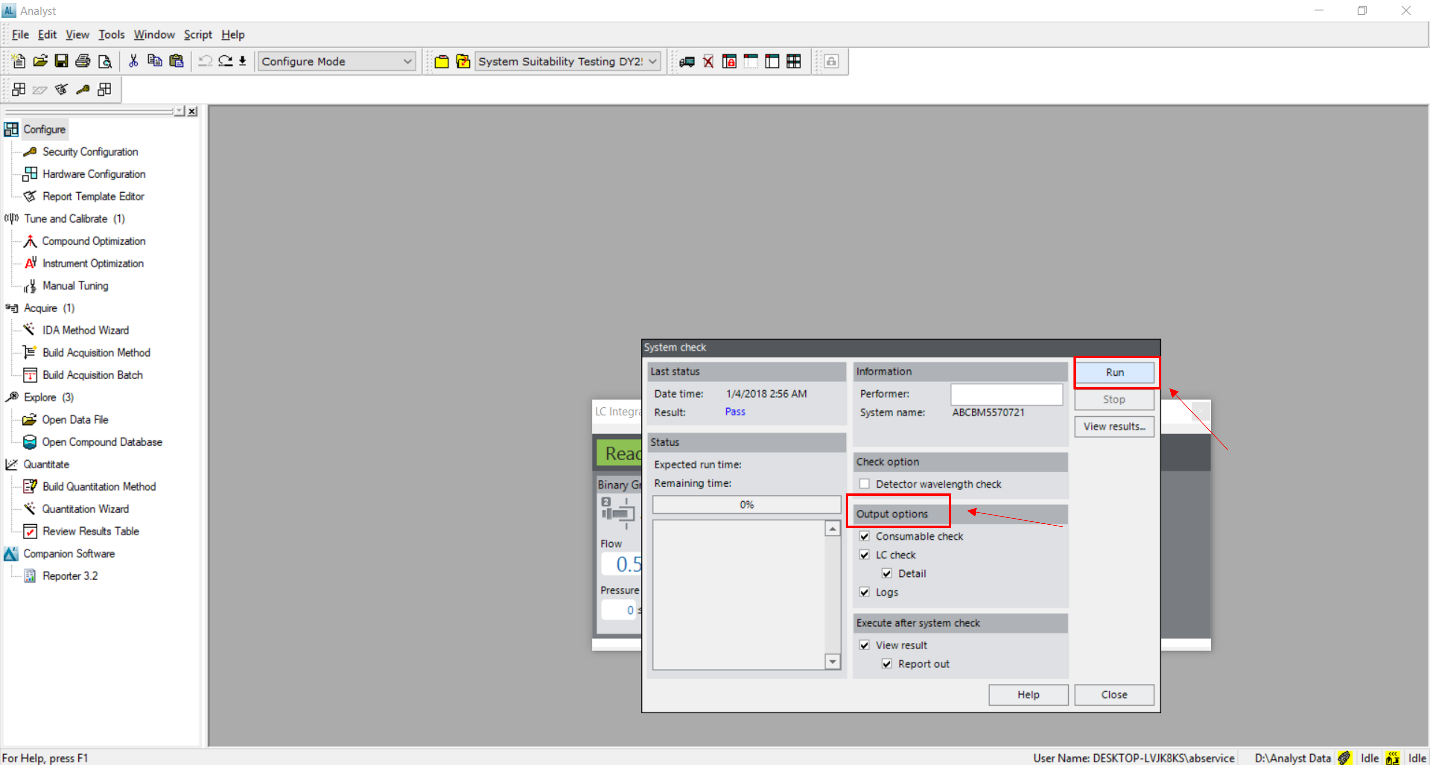Viewport: 1430px width, 765px height.
Task: Click View results in System check
Action: [1113, 426]
